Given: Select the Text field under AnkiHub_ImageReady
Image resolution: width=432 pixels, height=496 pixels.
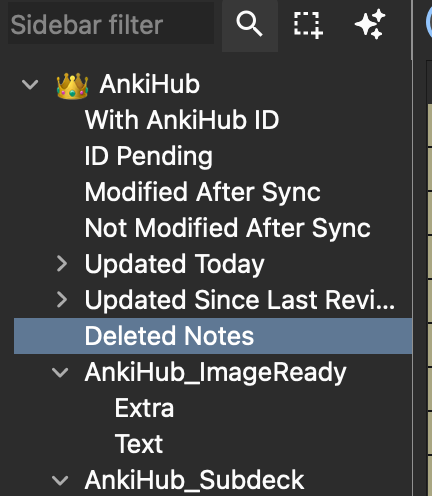Looking at the screenshot, I should coord(139,444).
